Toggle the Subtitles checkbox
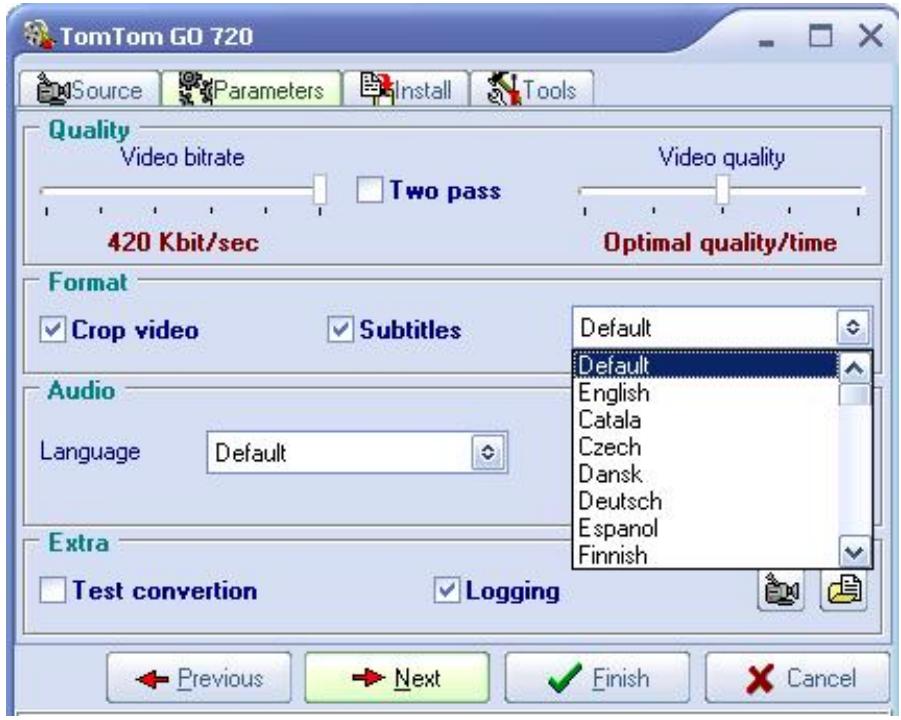This screenshot has width=901, height=720. point(340,329)
